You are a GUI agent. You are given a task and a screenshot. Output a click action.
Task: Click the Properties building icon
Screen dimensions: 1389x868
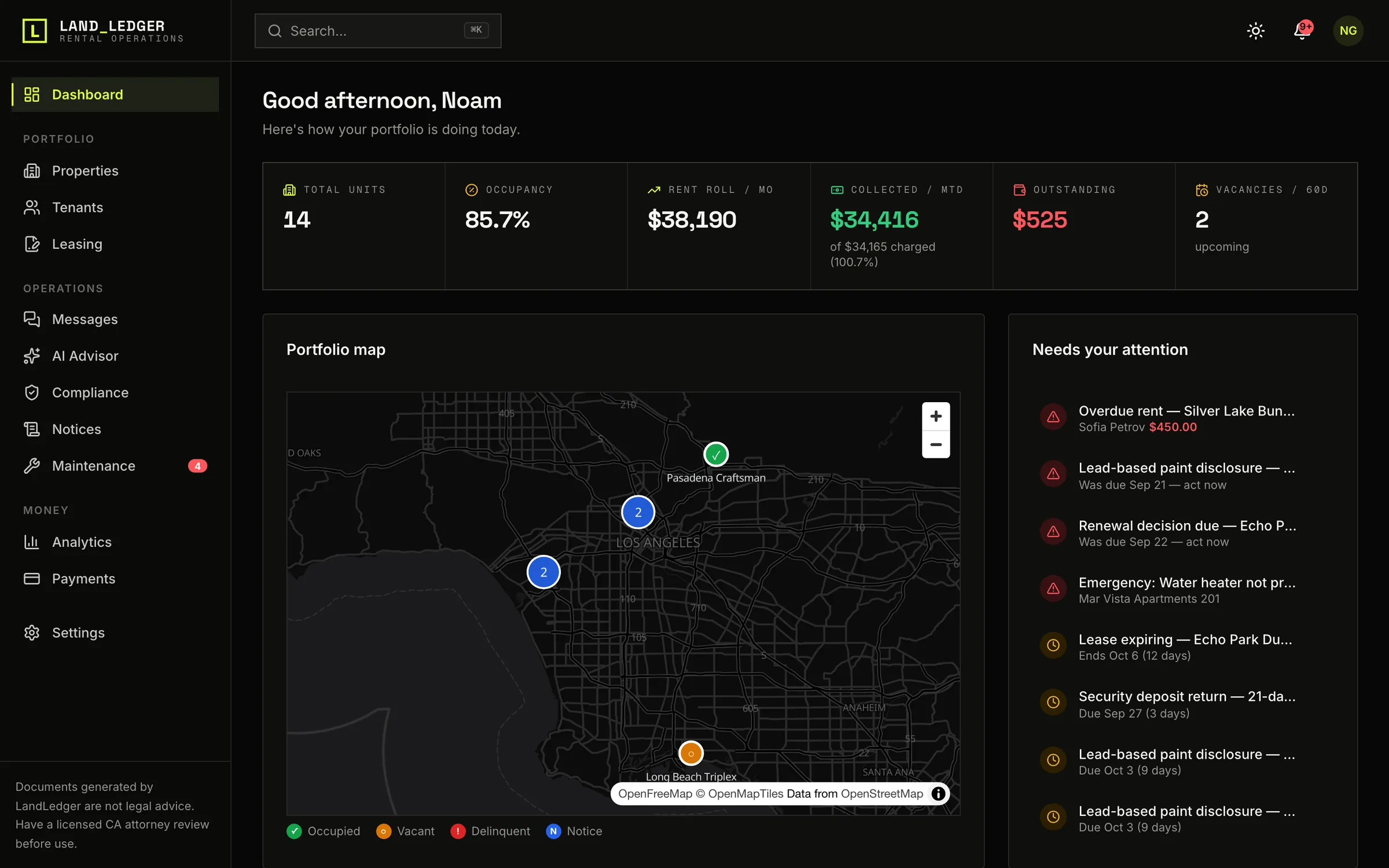click(32, 171)
